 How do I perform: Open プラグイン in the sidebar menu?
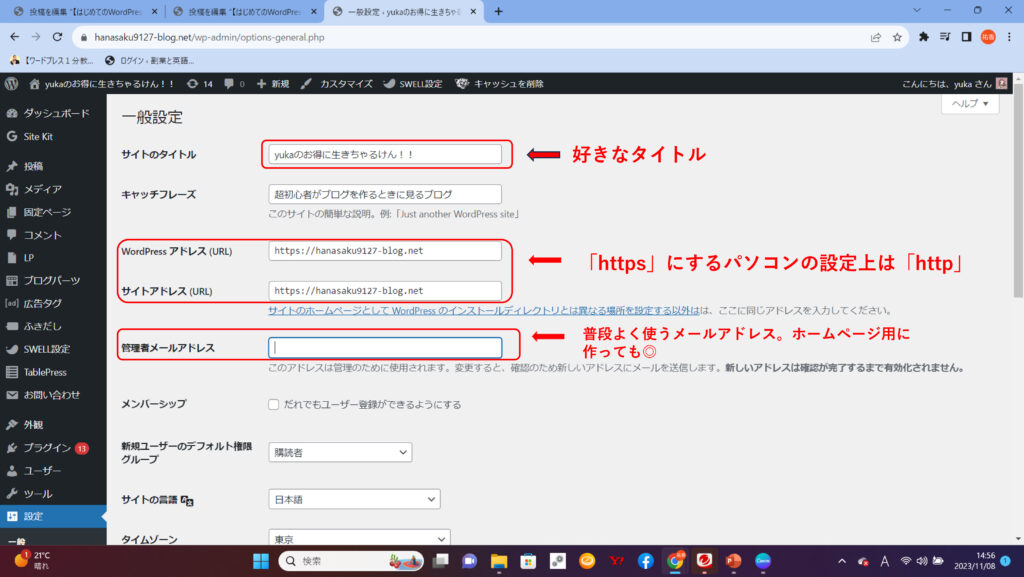pyautogui.click(x=47, y=448)
